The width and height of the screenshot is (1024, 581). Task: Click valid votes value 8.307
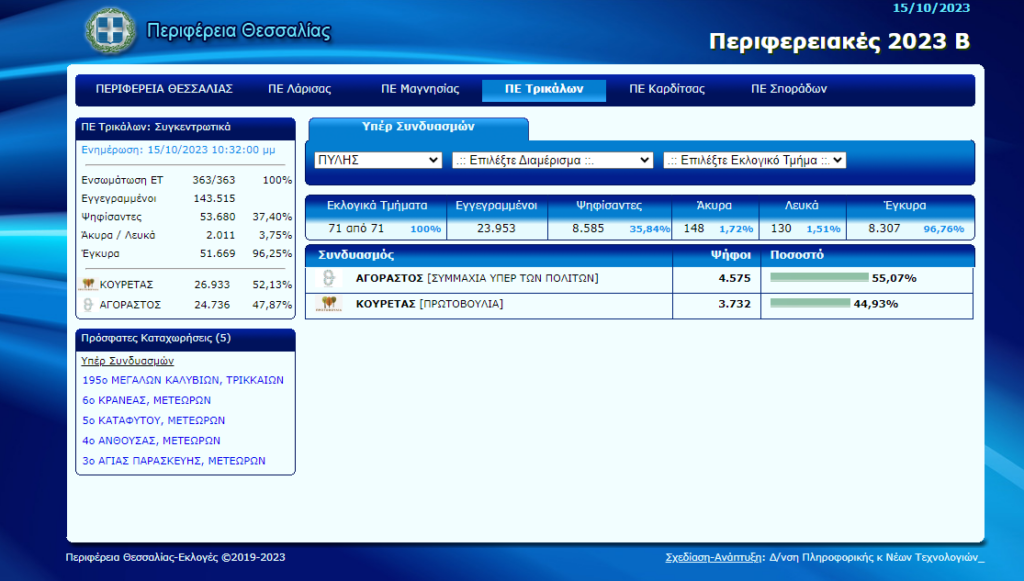point(884,228)
